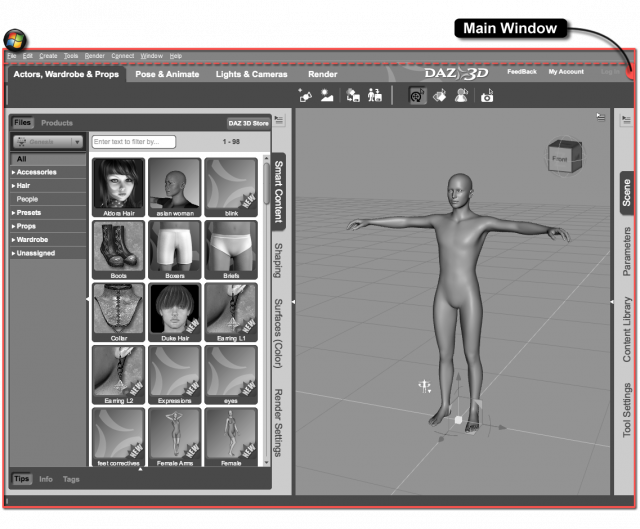Click the create new spotlight icon

pos(305,96)
